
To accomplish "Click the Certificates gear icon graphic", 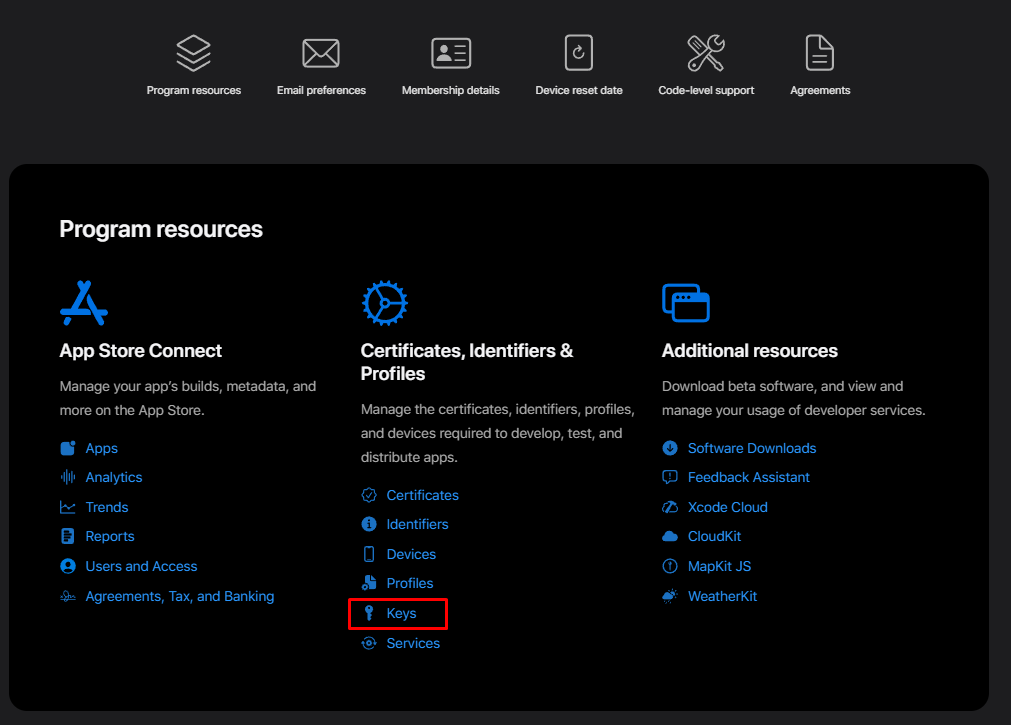I will click(385, 303).
